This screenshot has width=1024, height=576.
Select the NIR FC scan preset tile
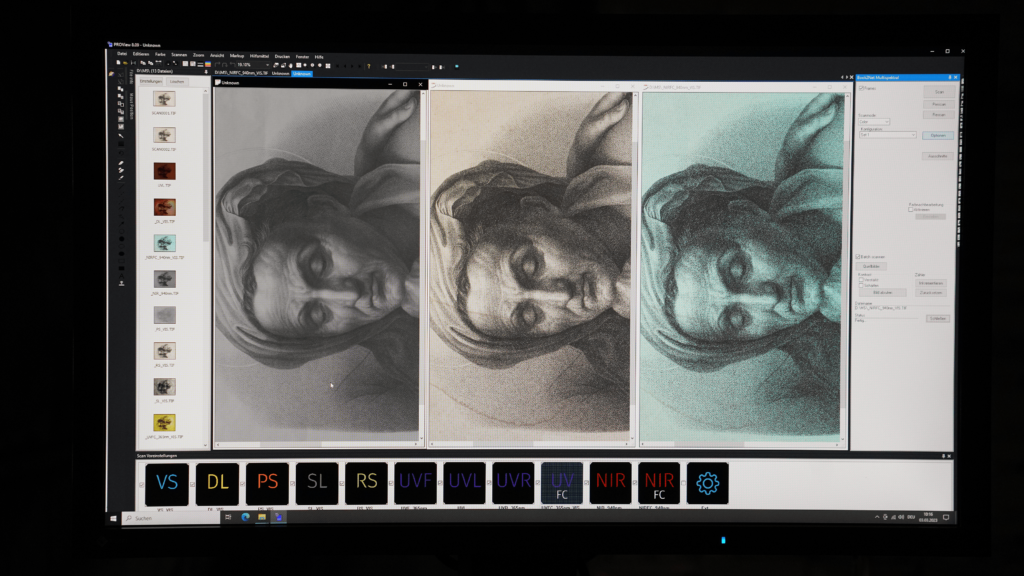pyautogui.click(x=659, y=483)
